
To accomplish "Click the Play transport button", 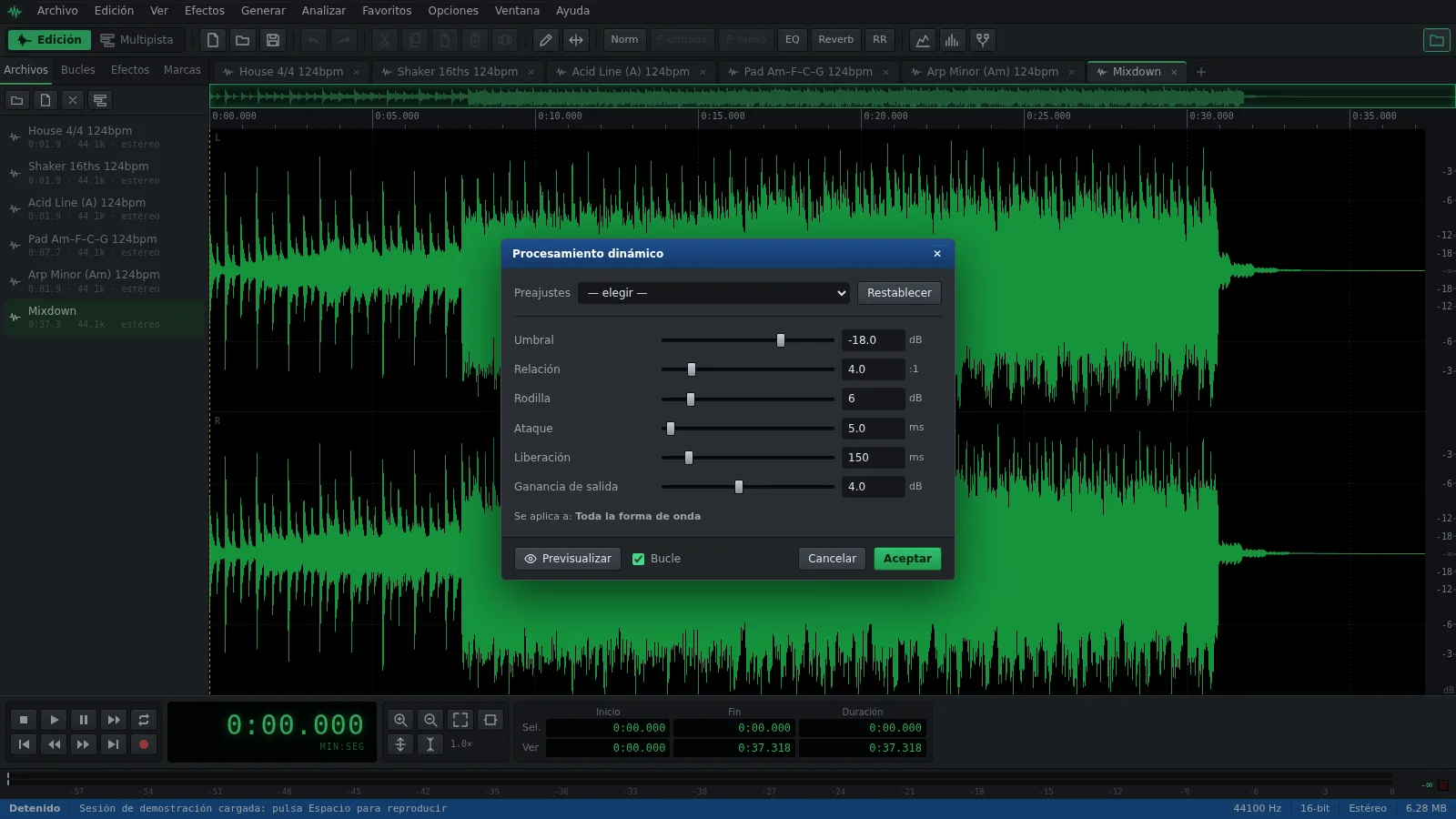I will coord(54,720).
